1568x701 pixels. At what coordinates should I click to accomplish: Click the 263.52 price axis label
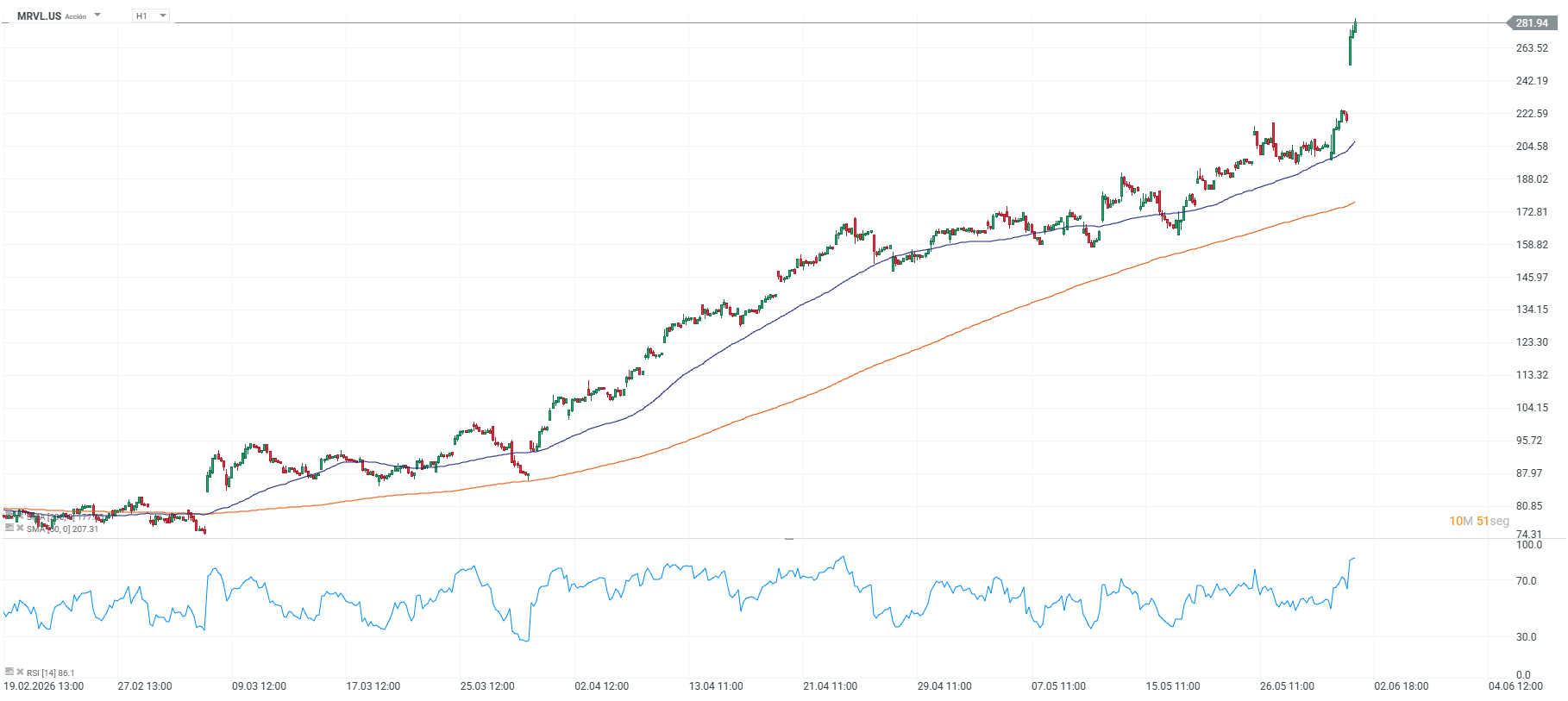[1532, 48]
